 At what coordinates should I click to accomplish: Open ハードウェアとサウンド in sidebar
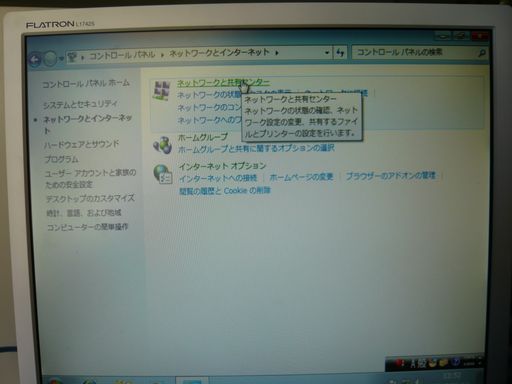81,144
